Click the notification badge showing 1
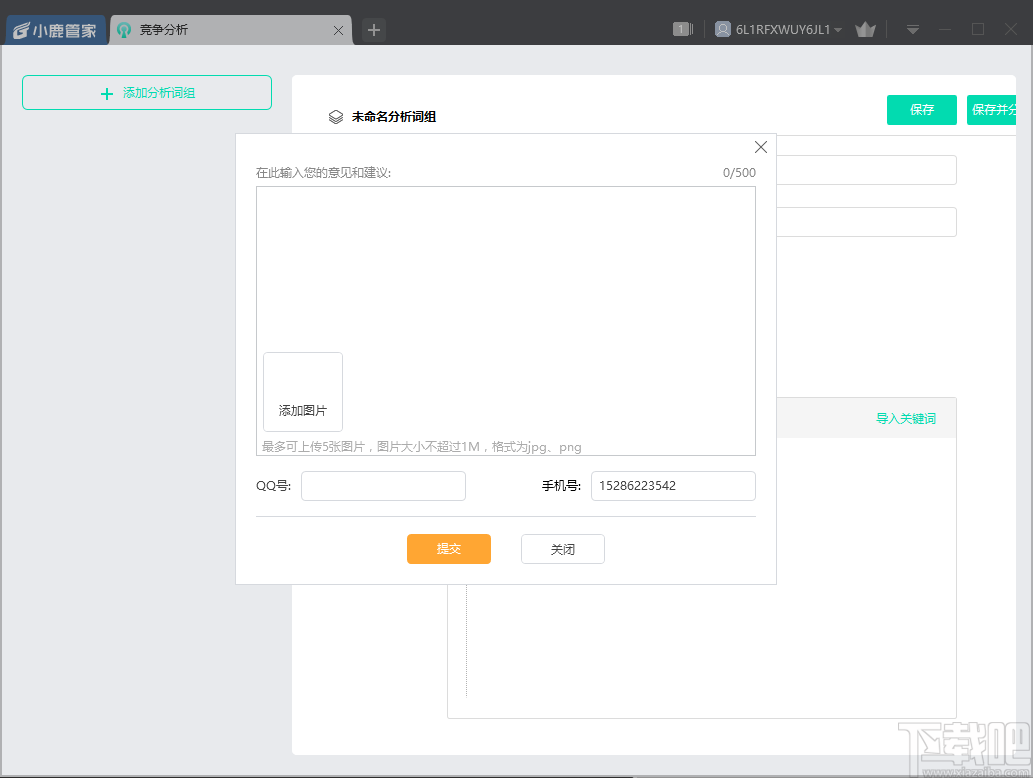 point(681,29)
